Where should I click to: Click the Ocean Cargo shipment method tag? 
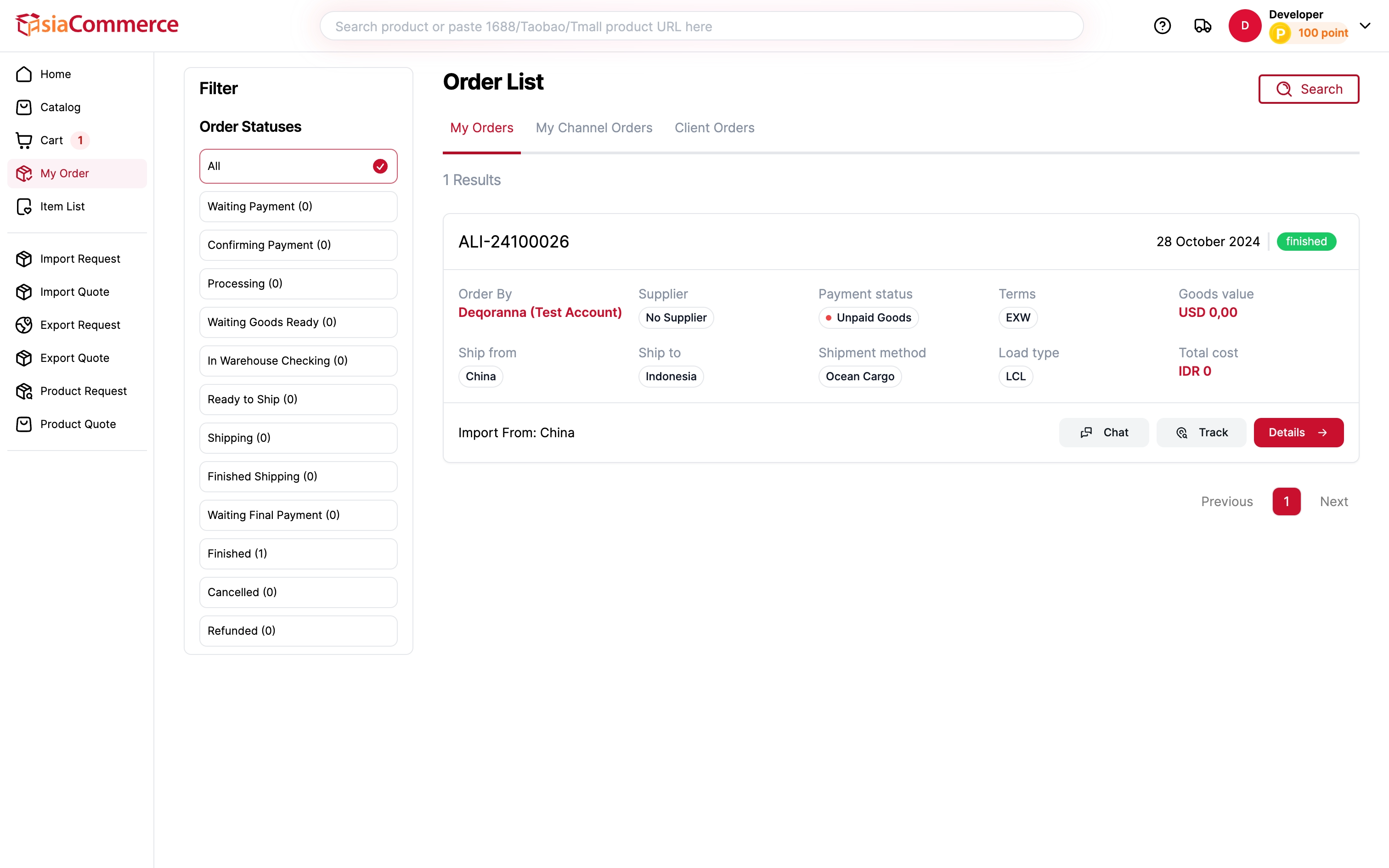(x=860, y=377)
